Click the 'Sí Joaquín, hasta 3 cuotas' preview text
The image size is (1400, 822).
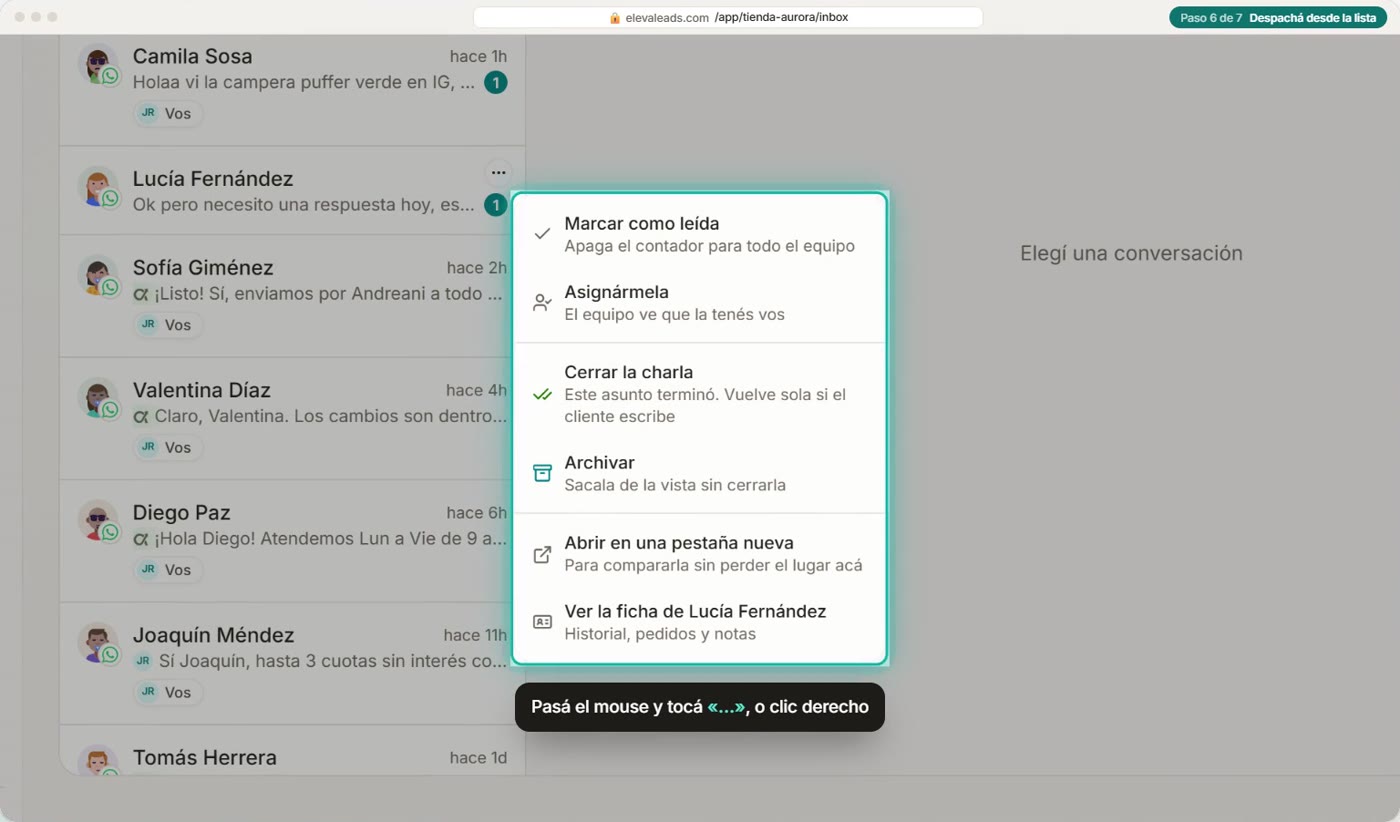pyautogui.click(x=333, y=661)
